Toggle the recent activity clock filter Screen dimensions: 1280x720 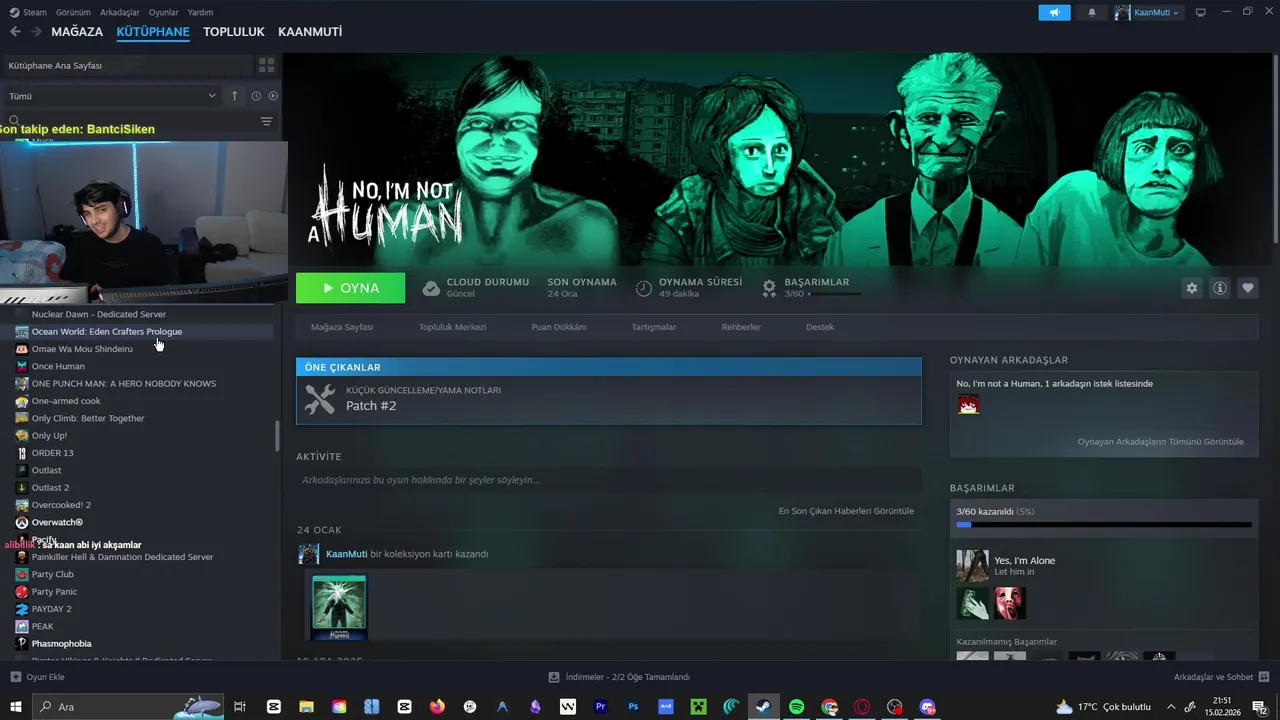pos(256,96)
